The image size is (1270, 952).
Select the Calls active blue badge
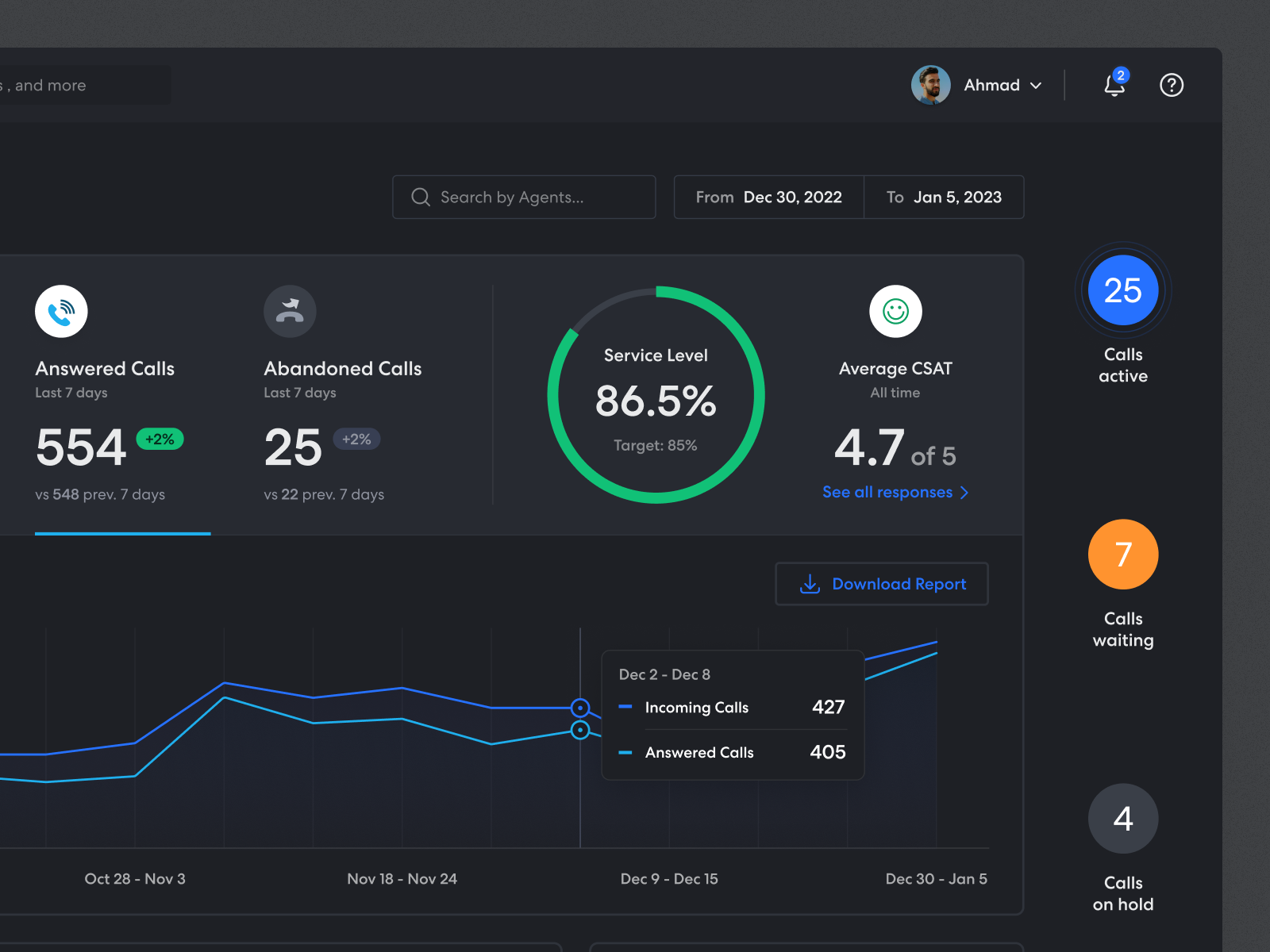click(1122, 290)
